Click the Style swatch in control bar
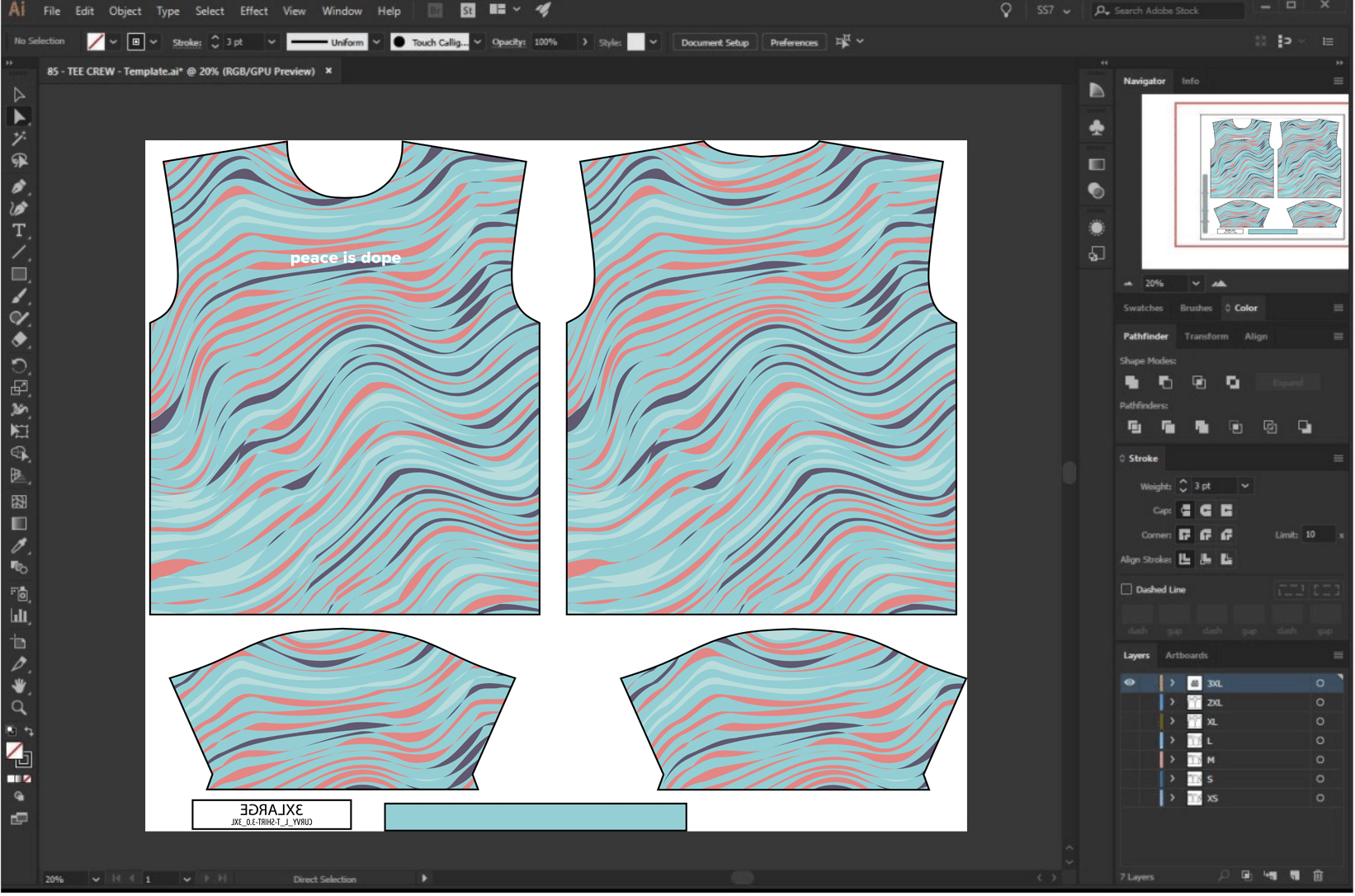1355x896 pixels. click(635, 42)
